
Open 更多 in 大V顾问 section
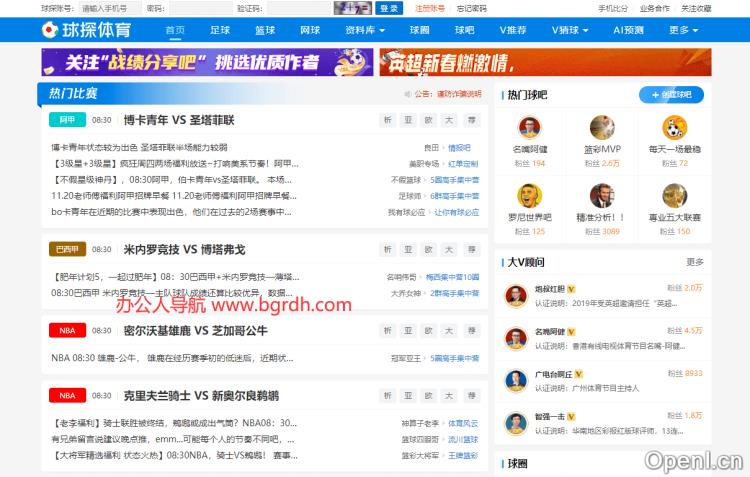pos(695,262)
